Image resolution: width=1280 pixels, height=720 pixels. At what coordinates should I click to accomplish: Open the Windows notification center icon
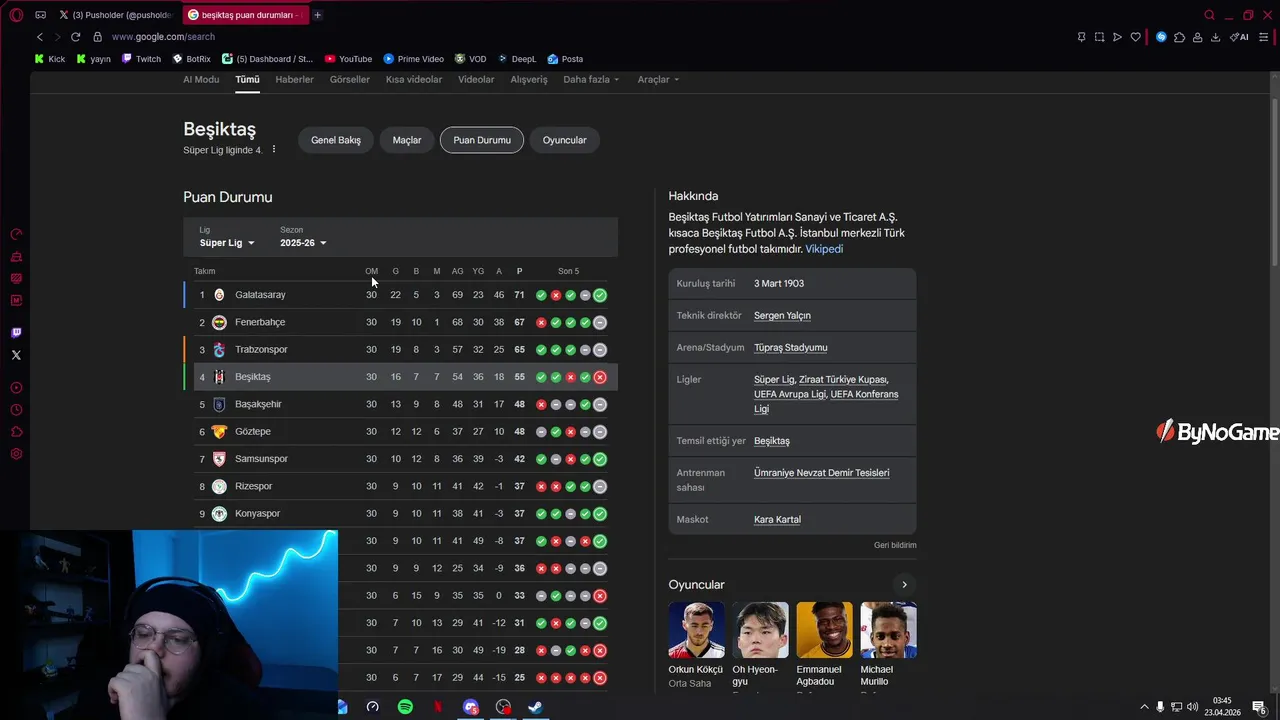(1259, 707)
